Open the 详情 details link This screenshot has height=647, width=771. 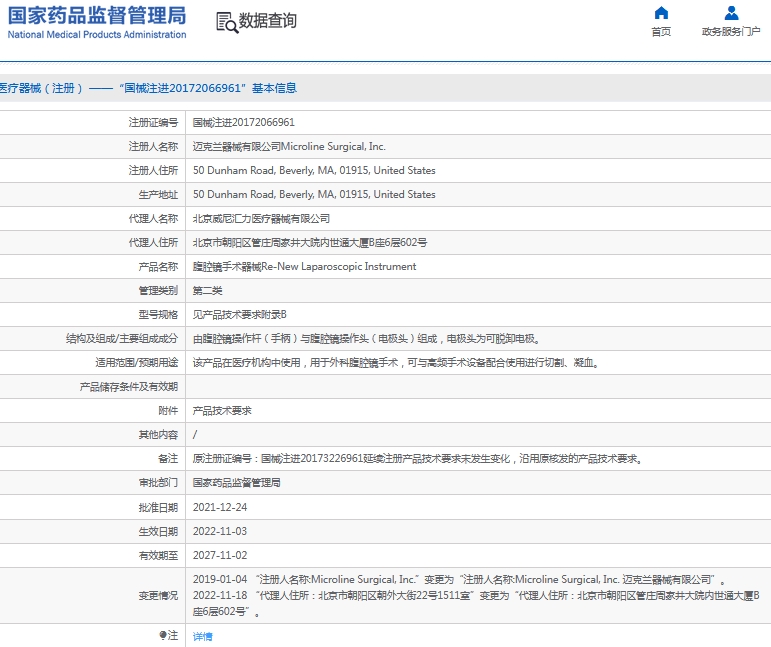(202, 636)
